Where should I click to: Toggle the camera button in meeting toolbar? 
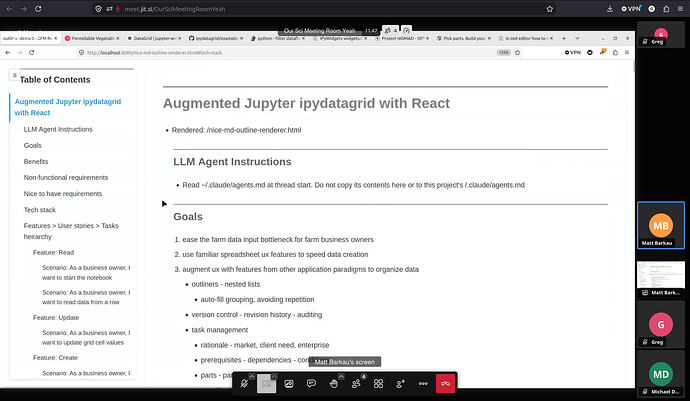click(x=267, y=384)
